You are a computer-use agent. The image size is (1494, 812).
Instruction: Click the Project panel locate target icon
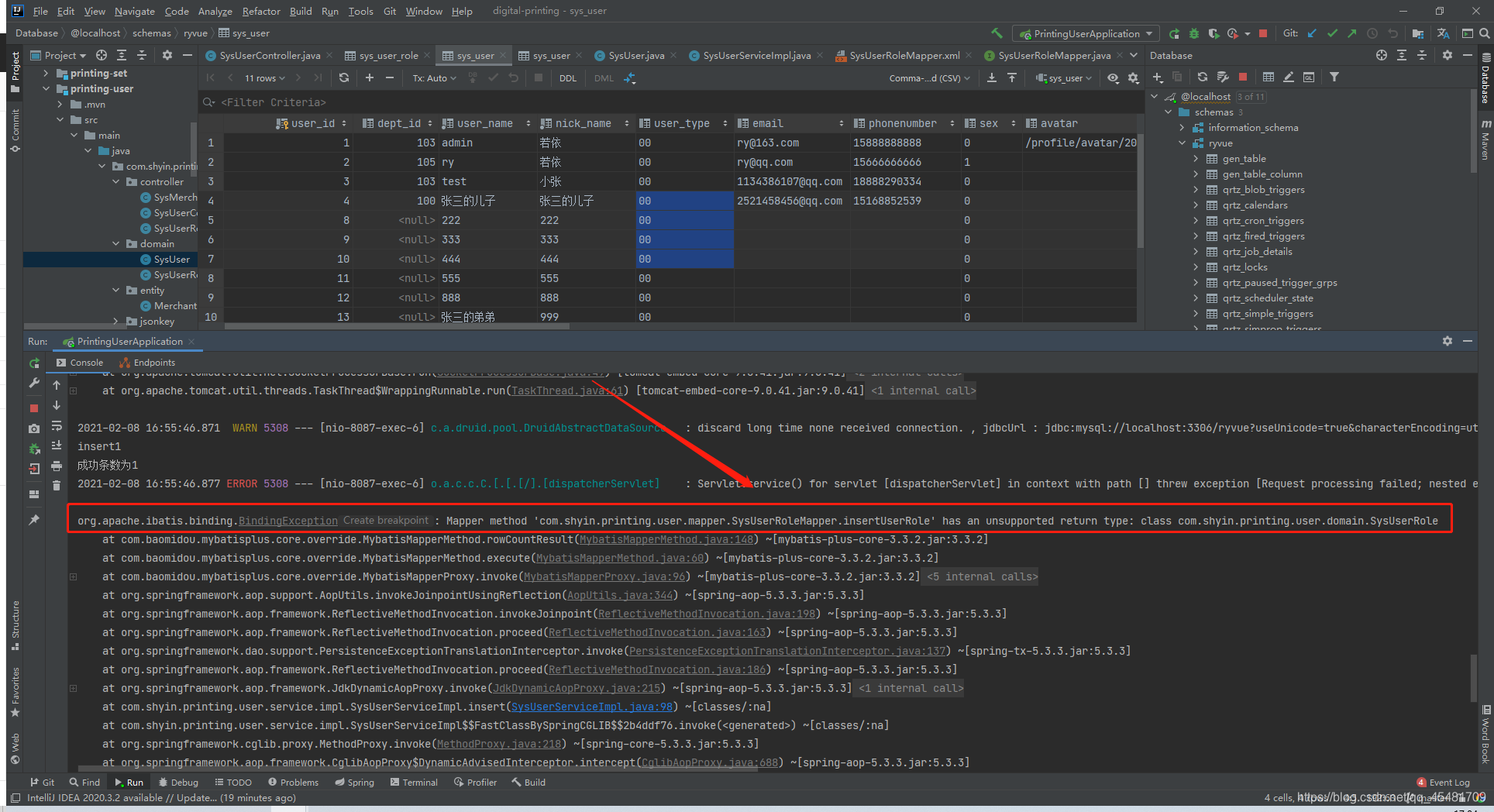coord(102,55)
